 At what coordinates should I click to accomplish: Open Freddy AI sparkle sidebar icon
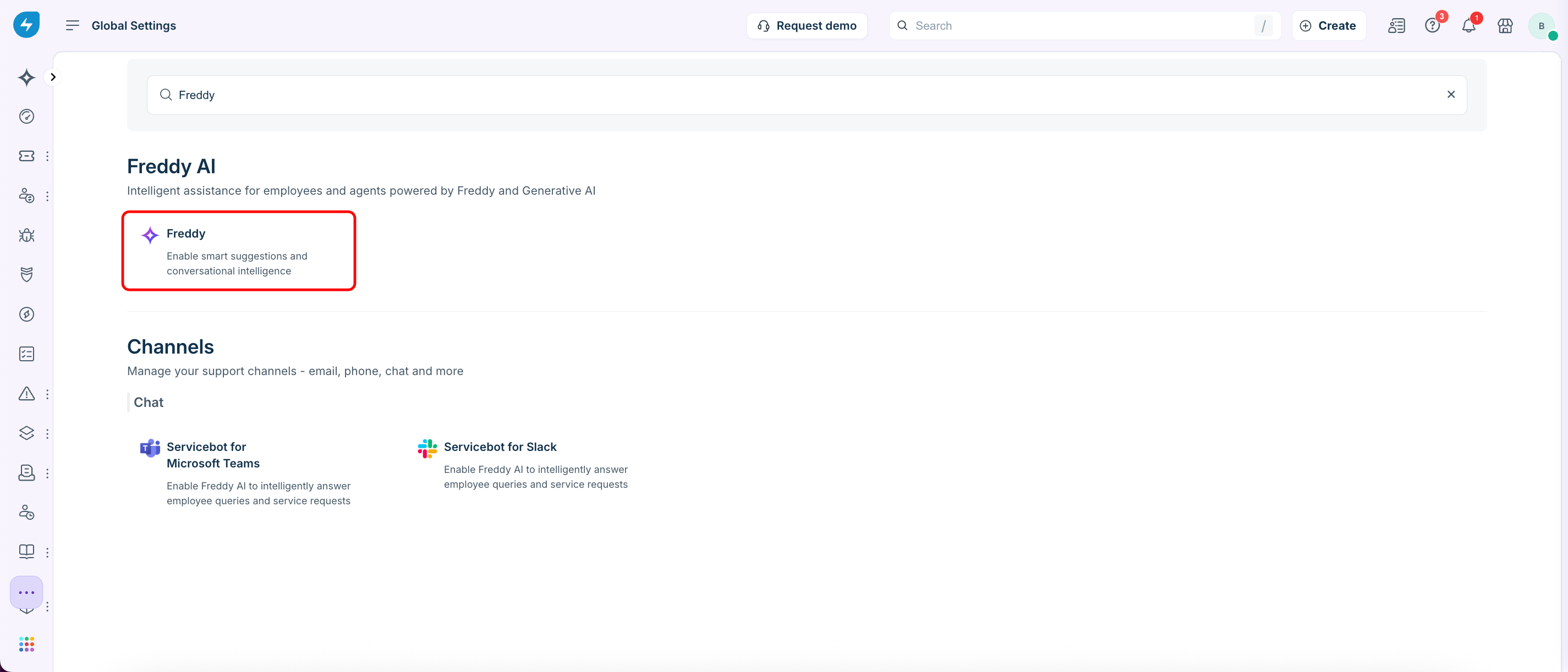click(26, 77)
